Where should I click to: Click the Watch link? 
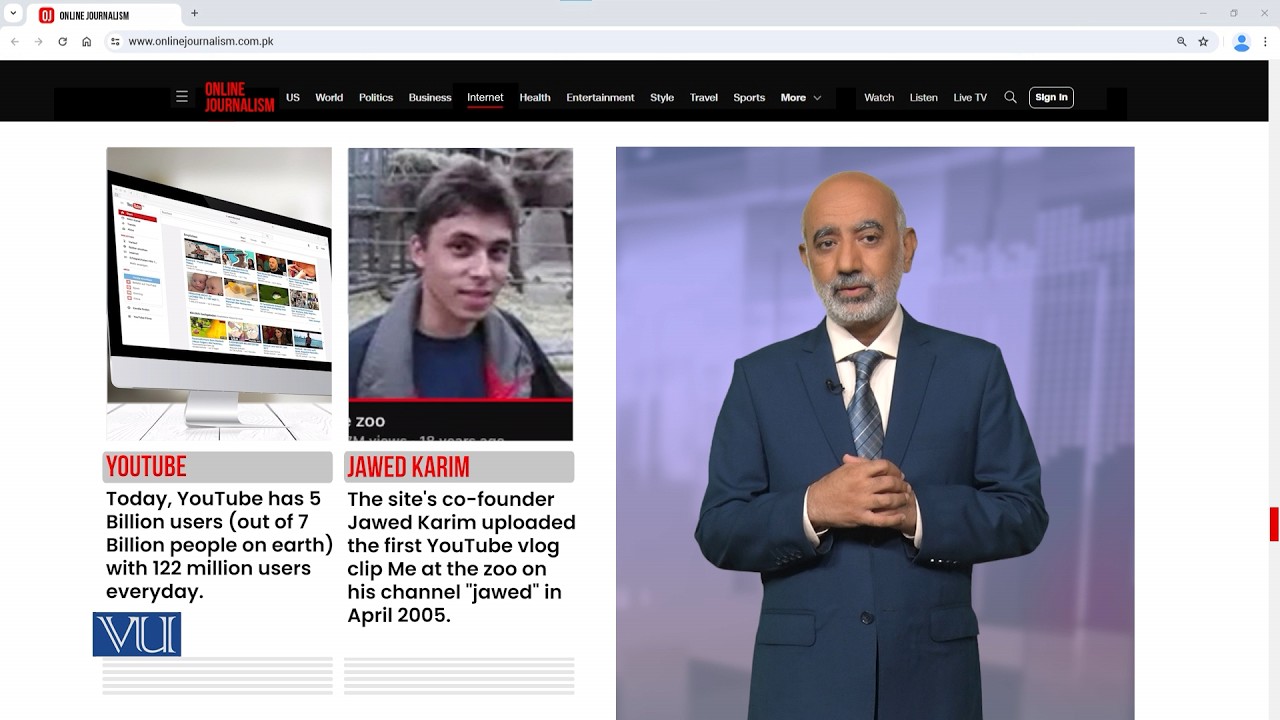tap(879, 97)
